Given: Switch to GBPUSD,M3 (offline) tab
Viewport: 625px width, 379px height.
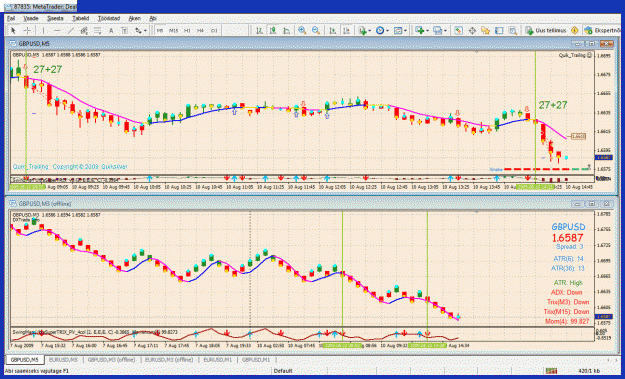Looking at the screenshot, I should click(x=111, y=360).
